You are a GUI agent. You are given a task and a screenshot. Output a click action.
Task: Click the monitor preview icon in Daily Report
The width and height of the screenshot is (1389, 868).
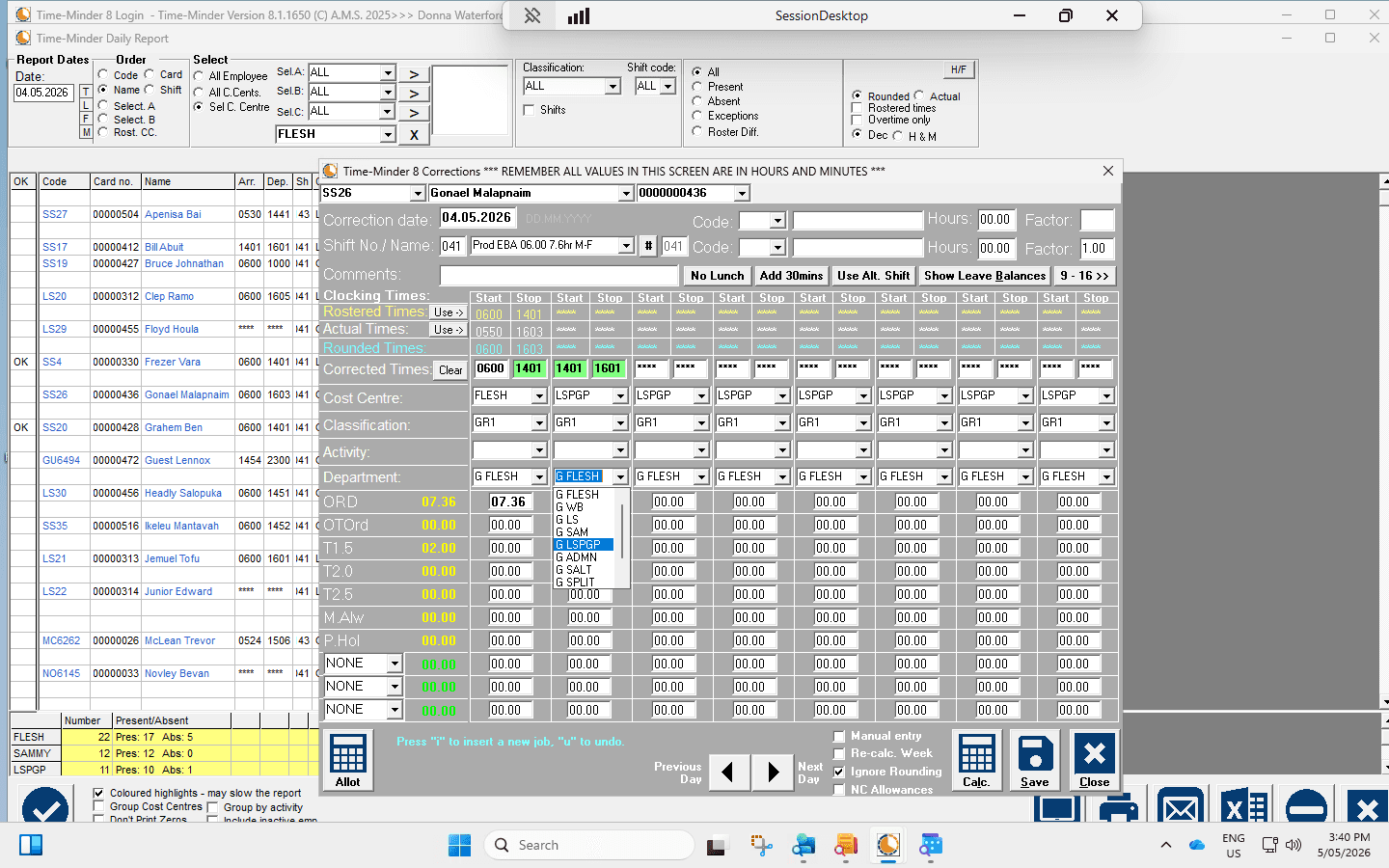point(1057,807)
